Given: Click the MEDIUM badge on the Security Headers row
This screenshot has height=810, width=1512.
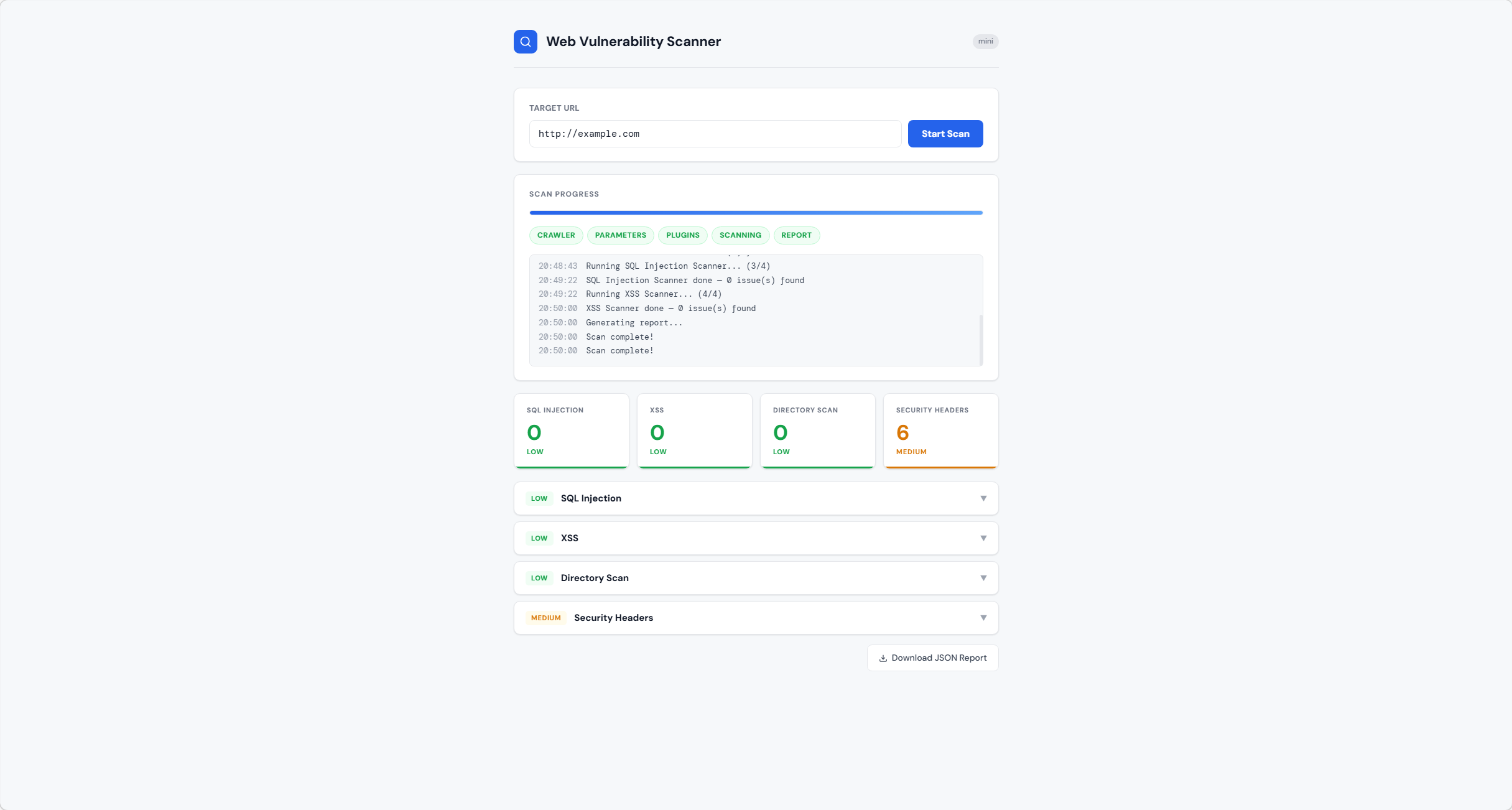Looking at the screenshot, I should [545, 618].
